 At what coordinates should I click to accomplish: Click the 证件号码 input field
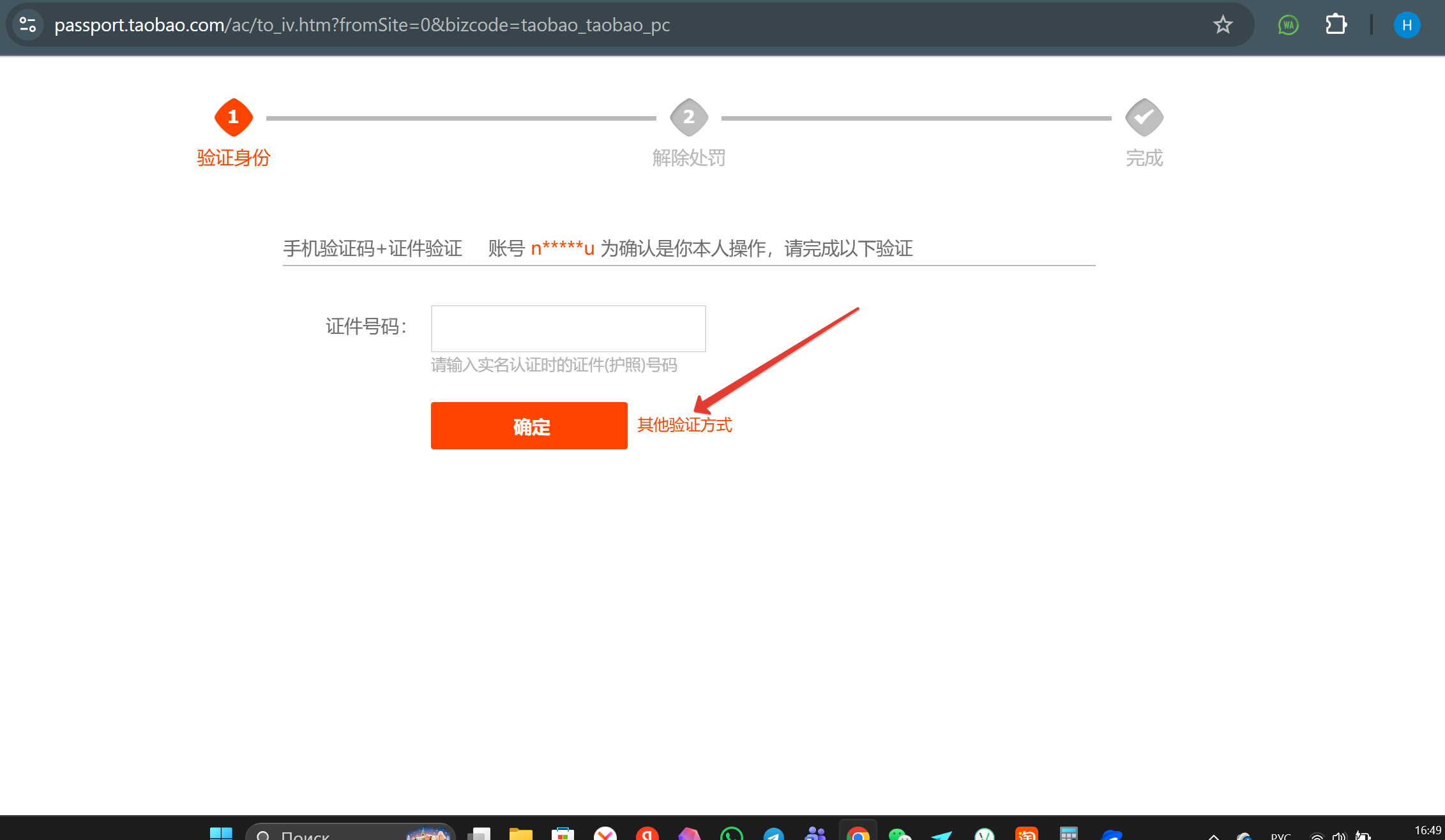pyautogui.click(x=568, y=328)
